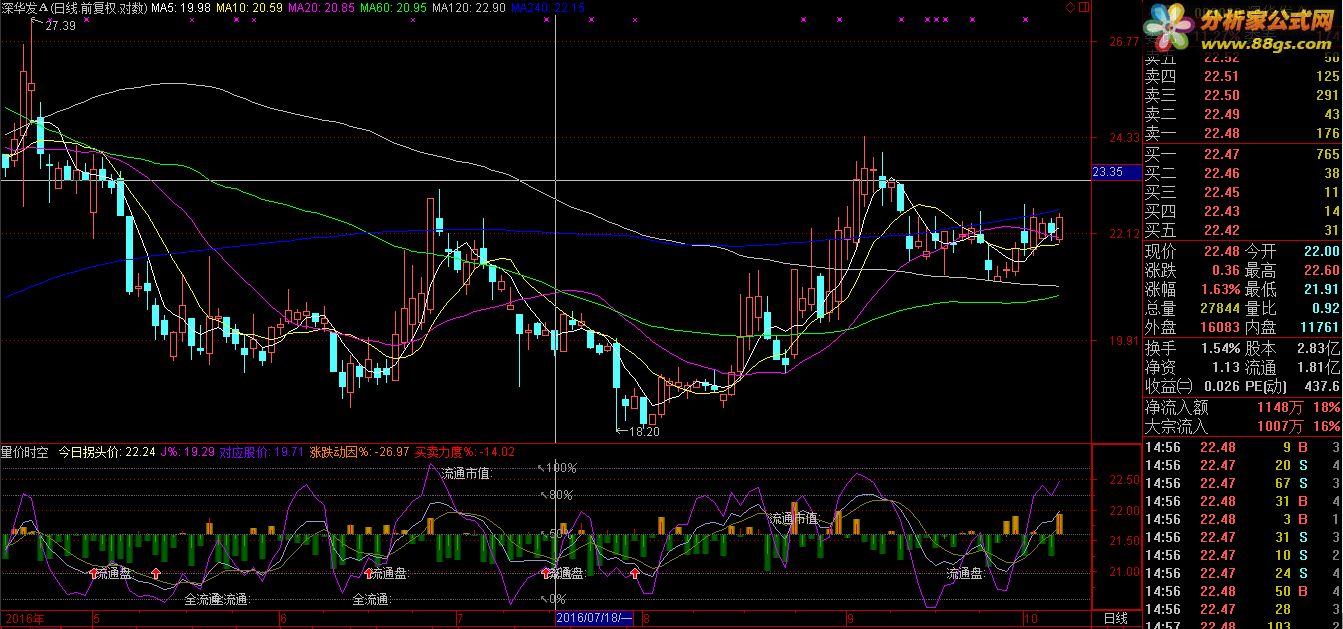Click the 14:56 trade row with volume 67 S

tap(1241, 483)
